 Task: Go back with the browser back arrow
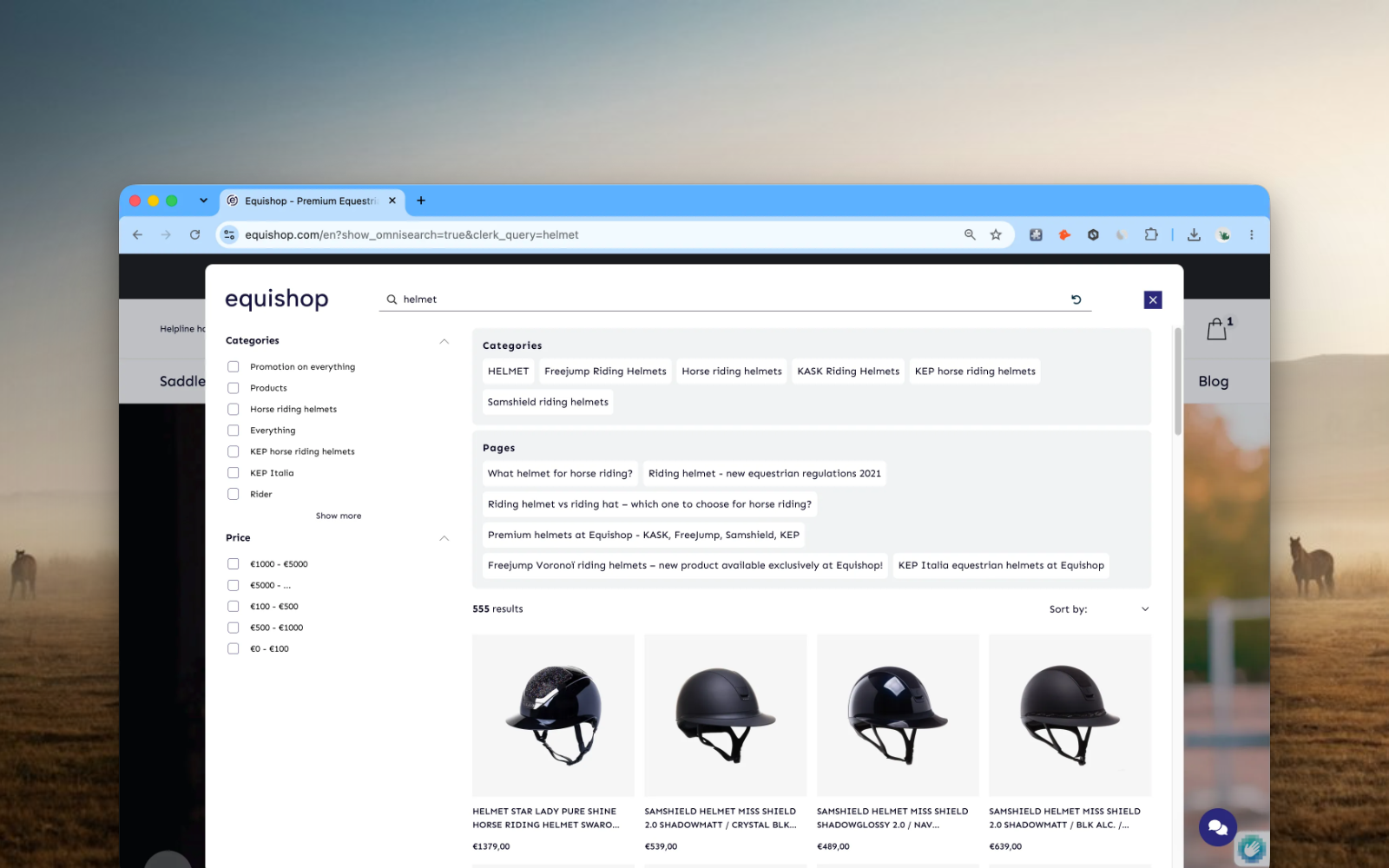point(137,234)
